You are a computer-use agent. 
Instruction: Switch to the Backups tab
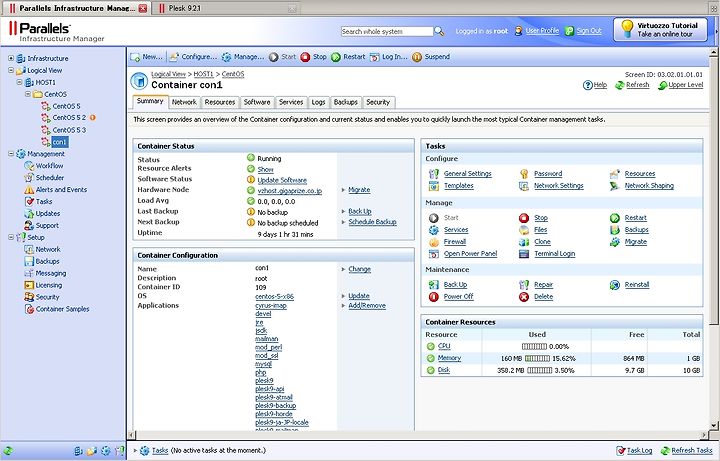(346, 102)
